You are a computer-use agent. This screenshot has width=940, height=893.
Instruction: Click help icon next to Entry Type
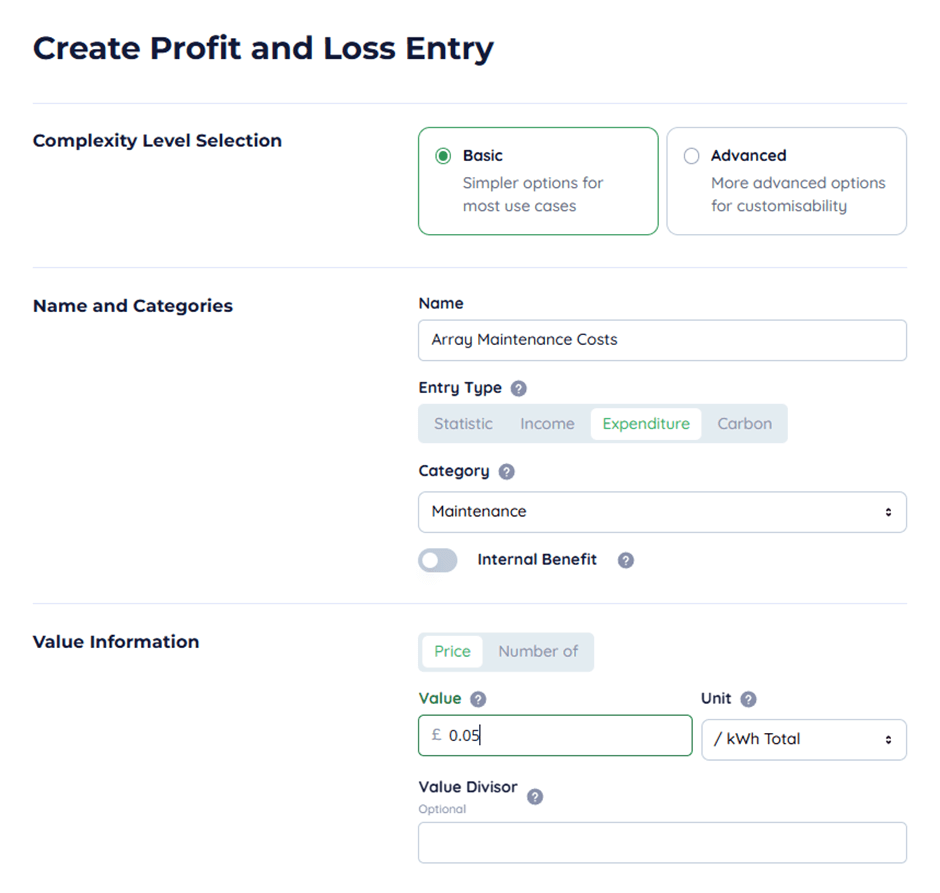[518, 388]
